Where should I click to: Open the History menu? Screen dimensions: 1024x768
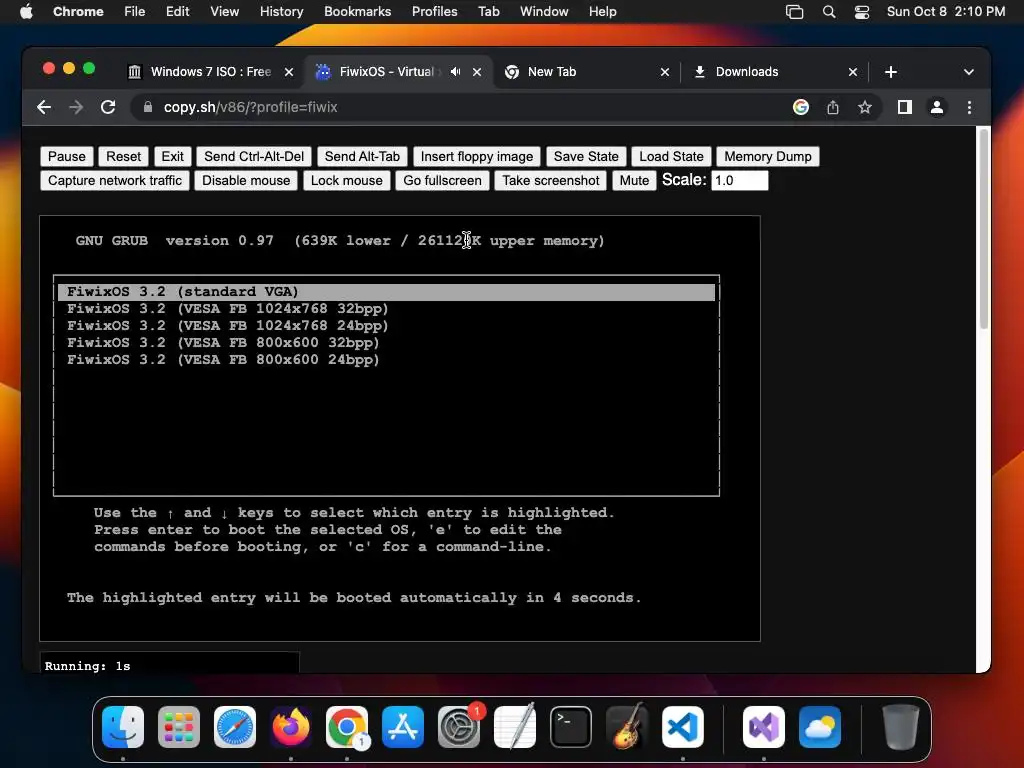click(x=281, y=12)
